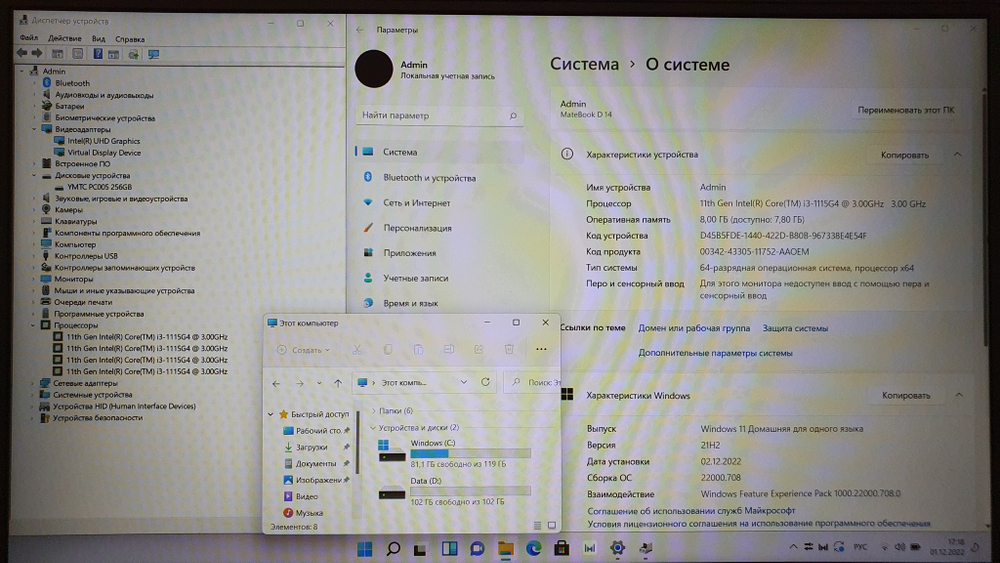Select Bluetooth device category
1000x563 pixels.
tap(72, 83)
